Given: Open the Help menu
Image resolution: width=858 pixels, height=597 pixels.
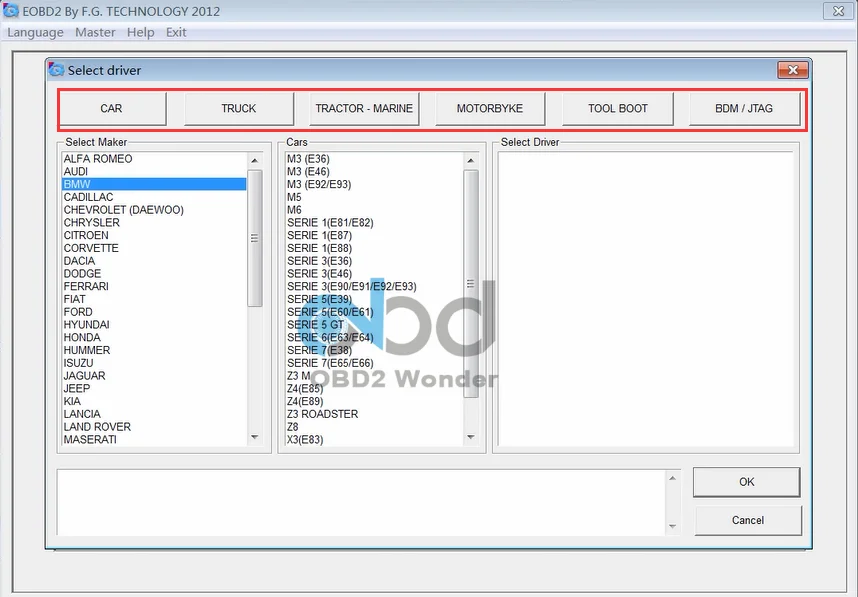Looking at the screenshot, I should tap(141, 32).
